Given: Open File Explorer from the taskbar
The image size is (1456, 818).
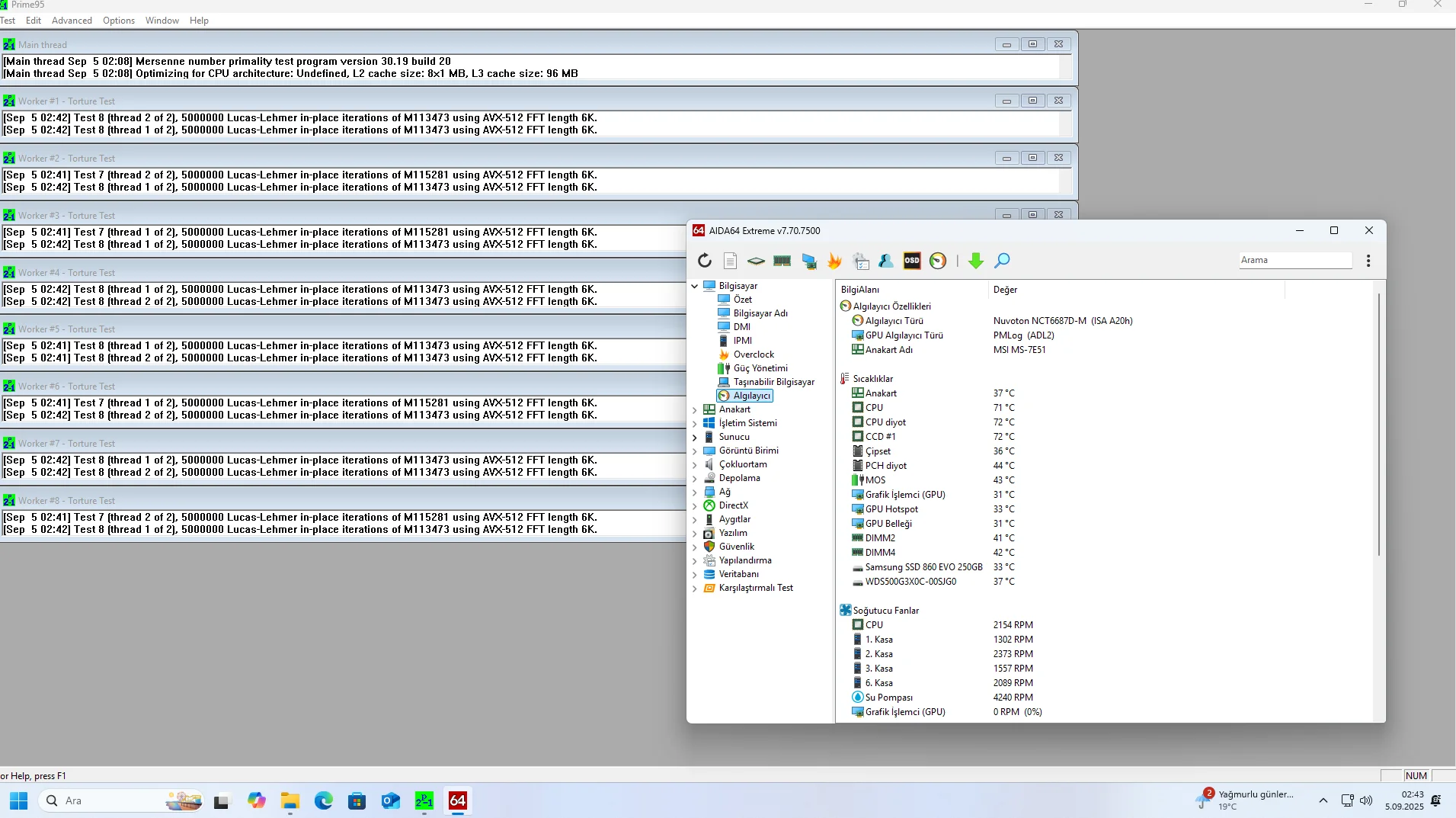Looking at the screenshot, I should coord(290,800).
